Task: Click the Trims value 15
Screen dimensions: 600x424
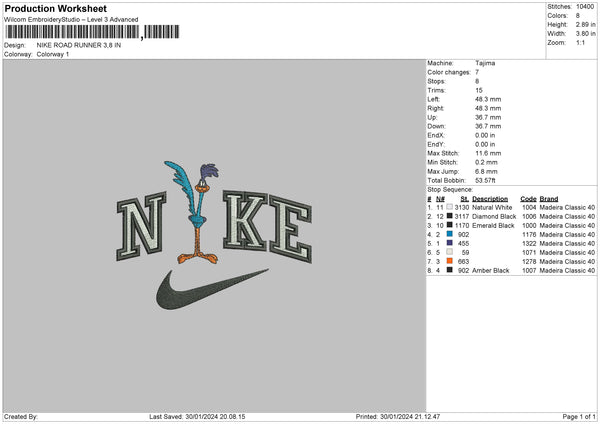Action: click(x=479, y=90)
